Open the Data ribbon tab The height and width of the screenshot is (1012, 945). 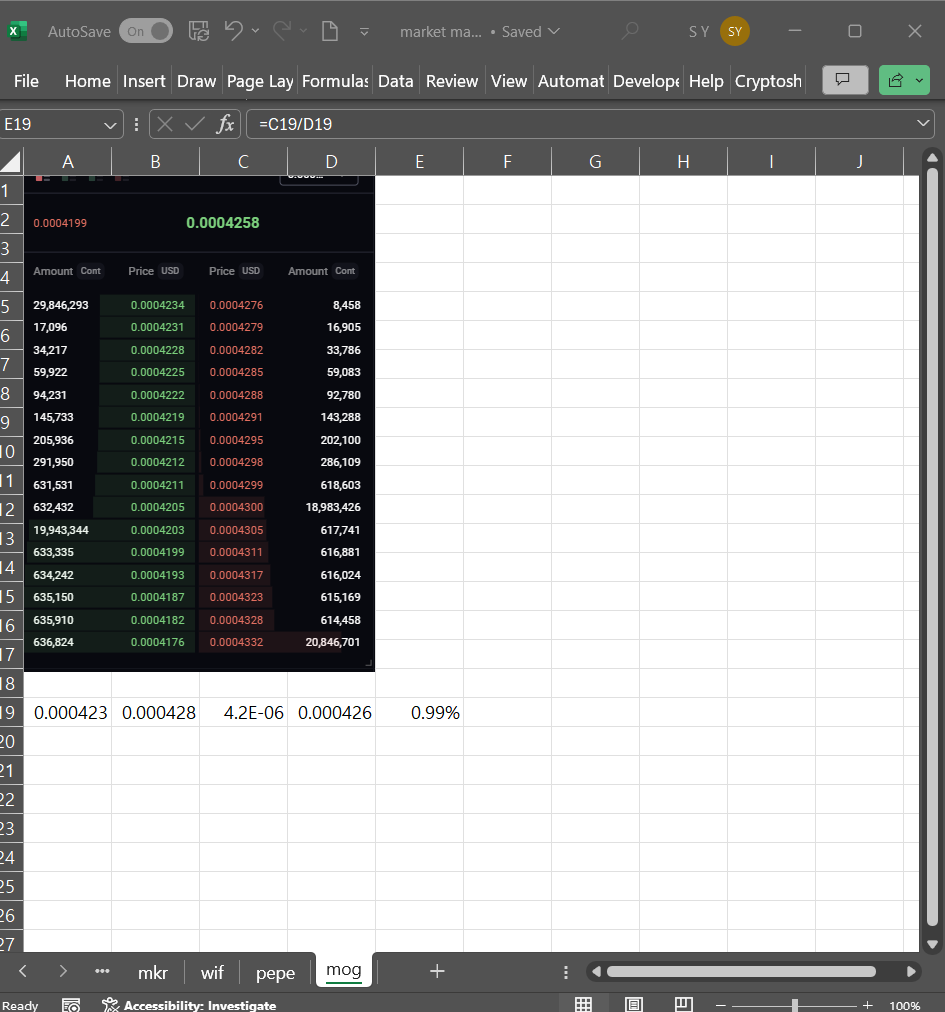[396, 81]
